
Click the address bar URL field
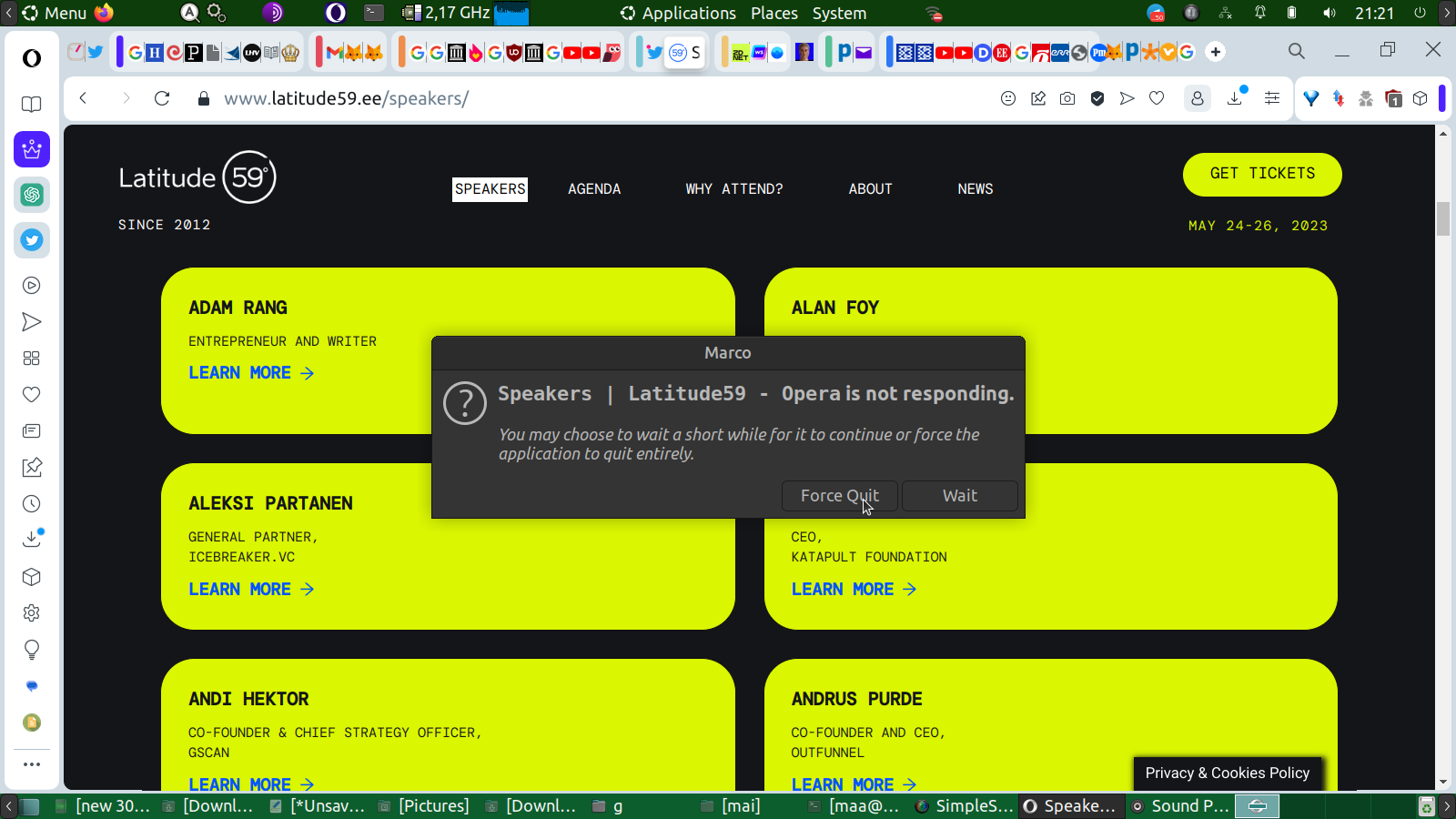pyautogui.click(x=601, y=98)
